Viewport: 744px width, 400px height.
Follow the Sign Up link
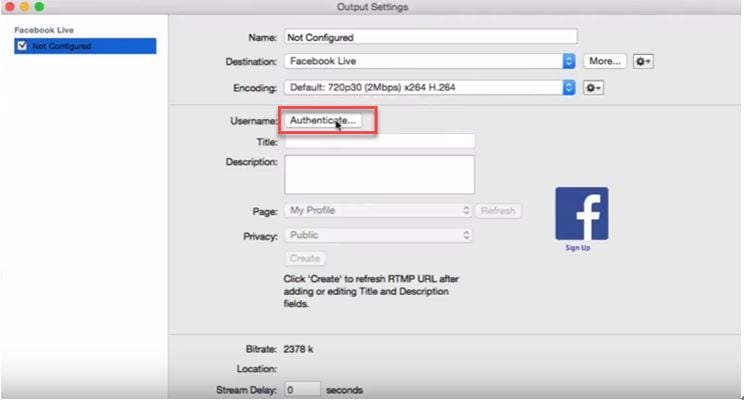pos(578,248)
